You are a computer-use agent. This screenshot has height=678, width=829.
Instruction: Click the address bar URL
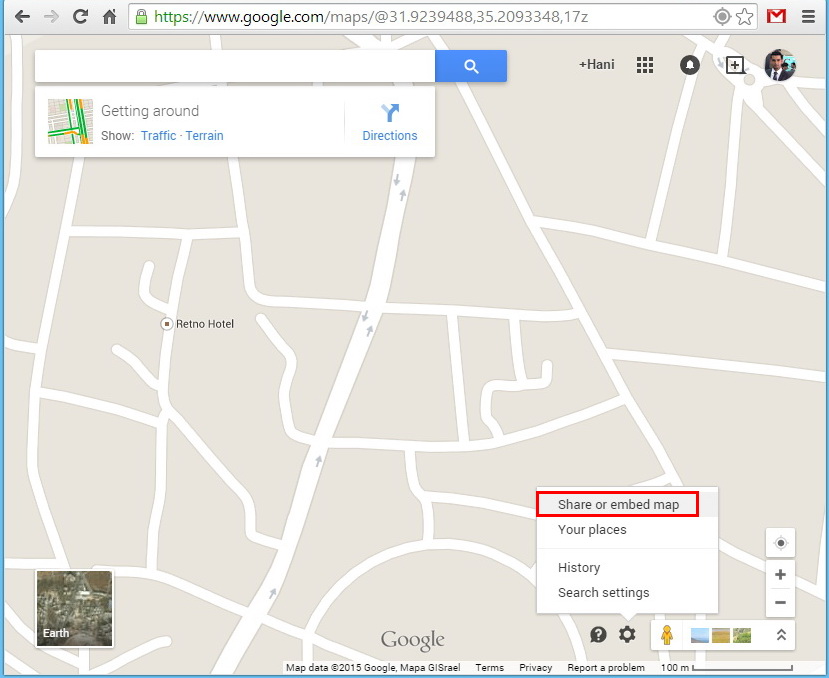(x=371, y=17)
